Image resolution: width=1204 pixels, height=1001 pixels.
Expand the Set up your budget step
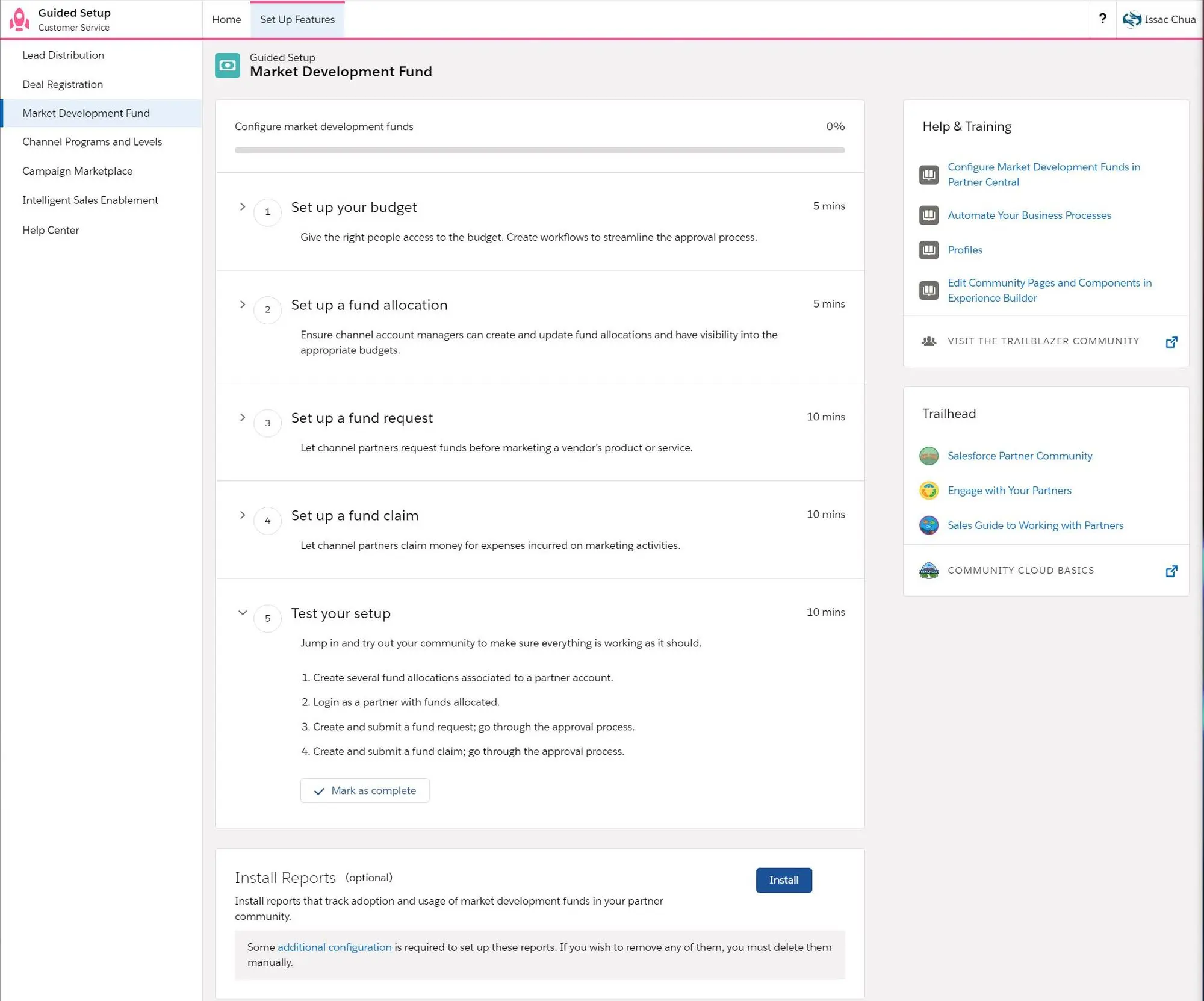(x=242, y=206)
